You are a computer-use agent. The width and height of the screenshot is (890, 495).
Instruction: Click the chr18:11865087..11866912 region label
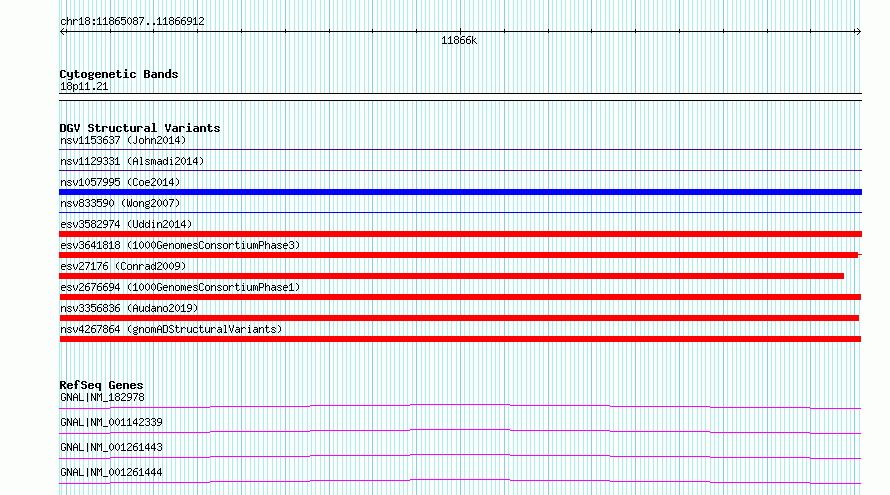click(x=132, y=22)
